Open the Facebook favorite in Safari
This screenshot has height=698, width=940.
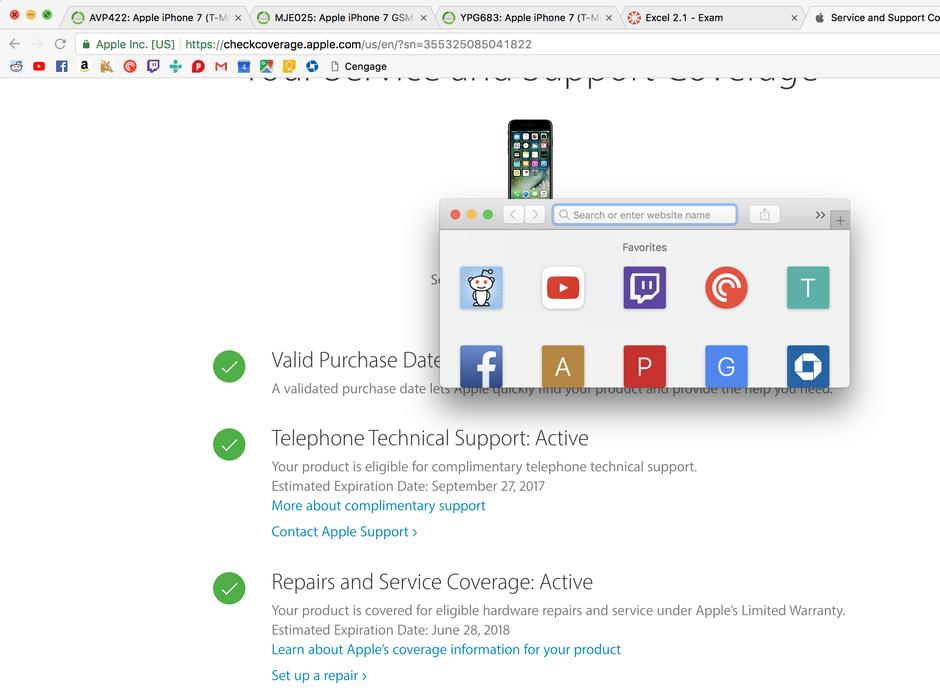click(x=481, y=366)
